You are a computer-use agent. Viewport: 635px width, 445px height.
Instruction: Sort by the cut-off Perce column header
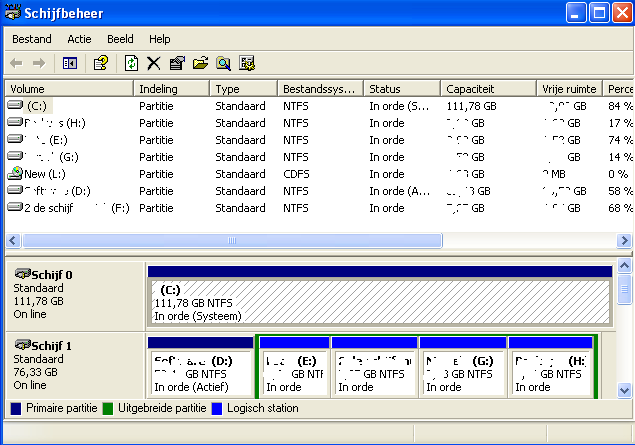pos(618,89)
